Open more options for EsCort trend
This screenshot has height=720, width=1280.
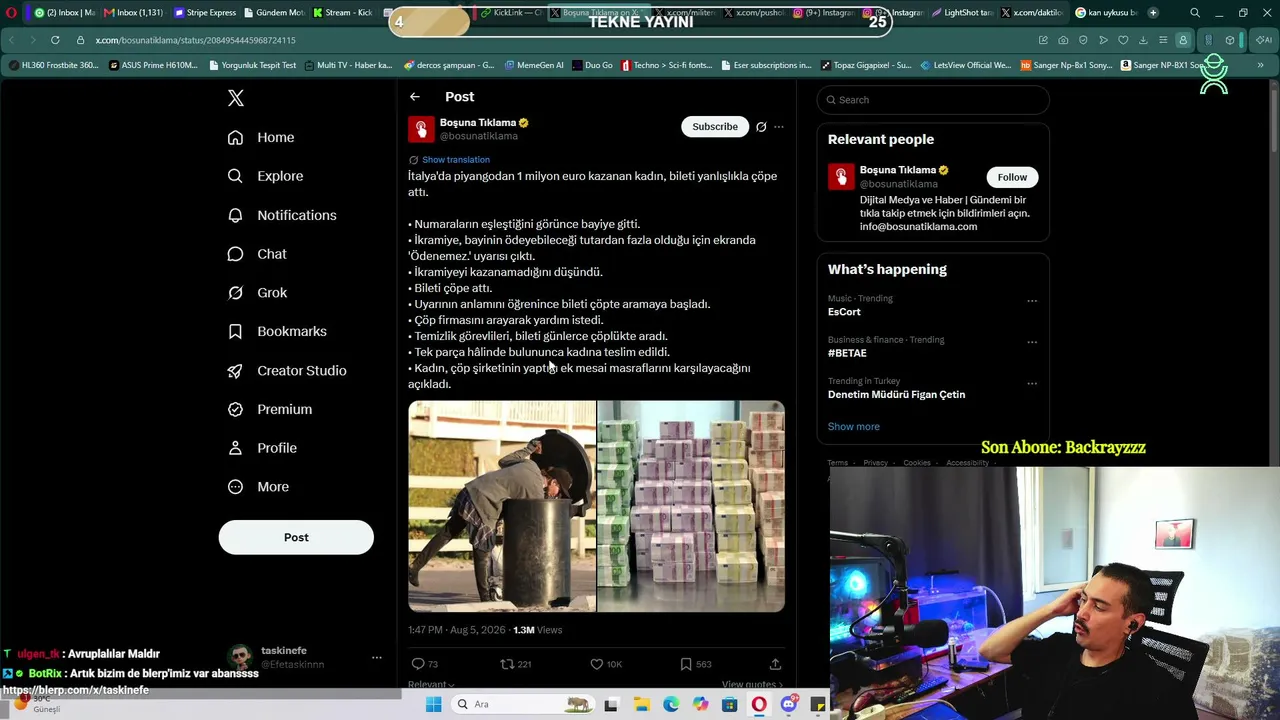[x=1032, y=301]
